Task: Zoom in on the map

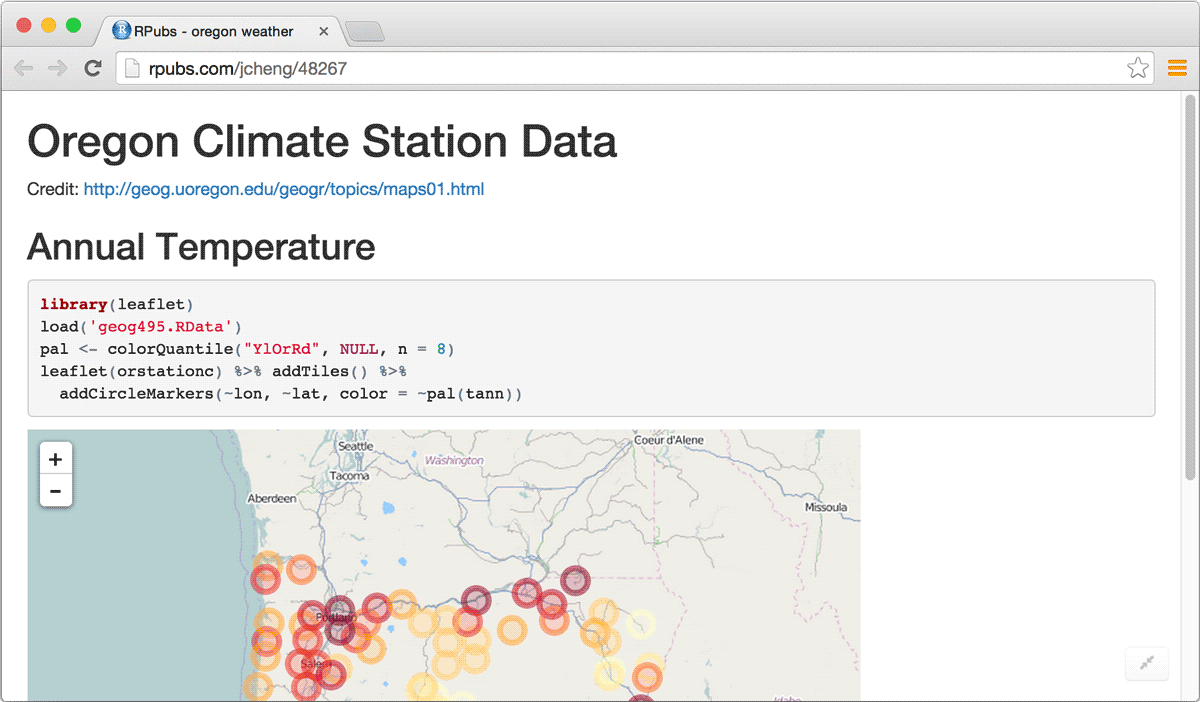Action: click(x=55, y=459)
